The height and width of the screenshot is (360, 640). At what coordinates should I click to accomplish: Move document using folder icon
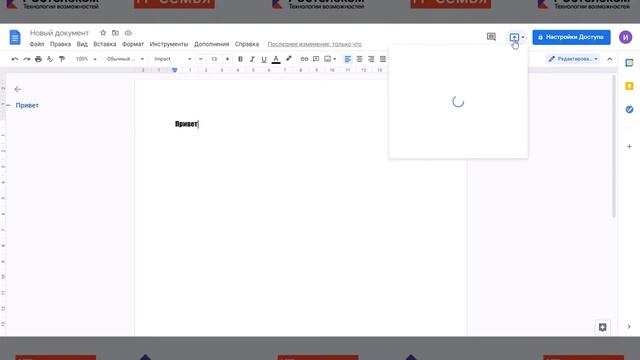click(116, 33)
